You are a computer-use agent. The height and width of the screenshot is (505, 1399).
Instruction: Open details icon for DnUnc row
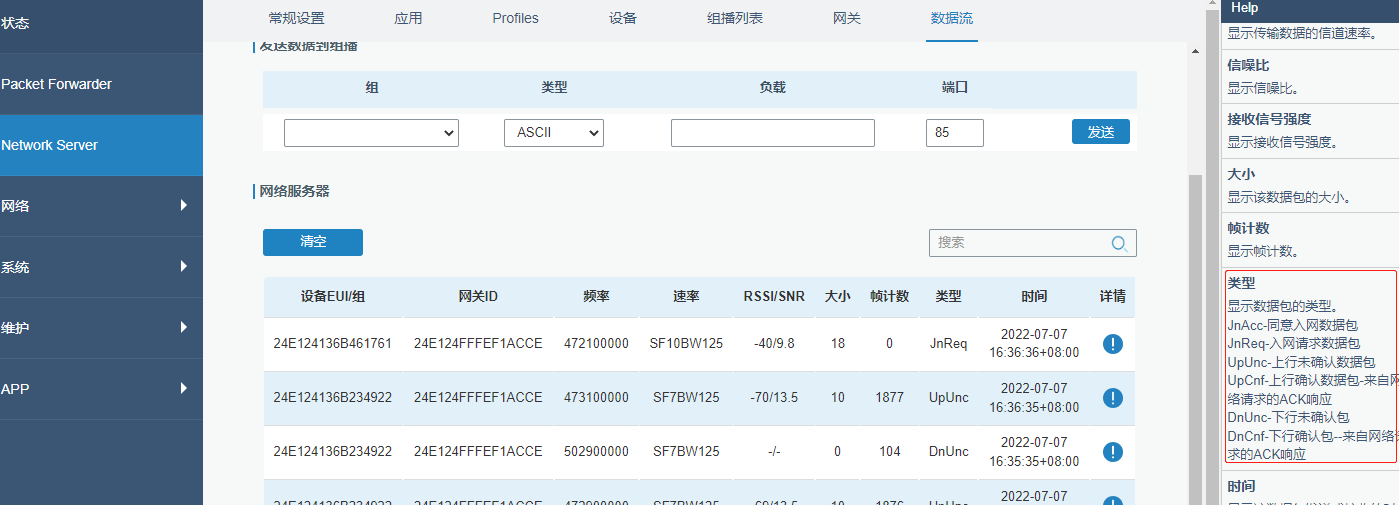[x=1112, y=452]
